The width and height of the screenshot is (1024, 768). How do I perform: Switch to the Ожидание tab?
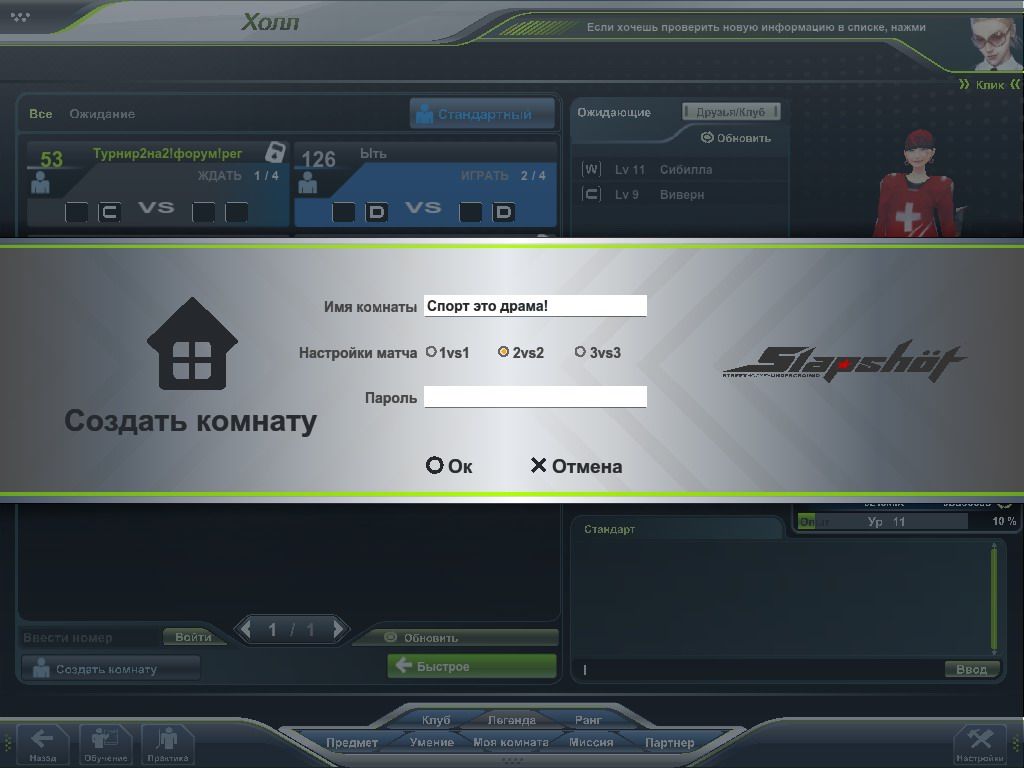click(102, 114)
